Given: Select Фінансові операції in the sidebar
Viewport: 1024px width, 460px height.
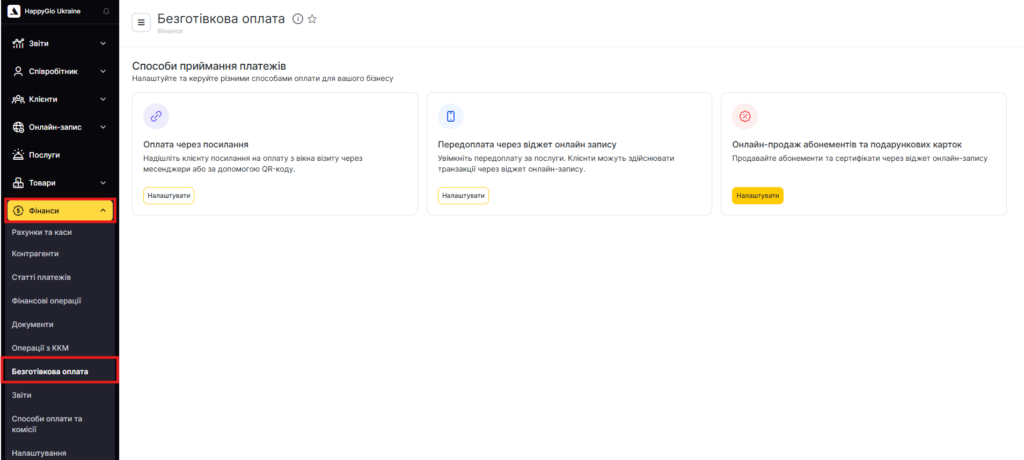Looking at the screenshot, I should point(46,301).
